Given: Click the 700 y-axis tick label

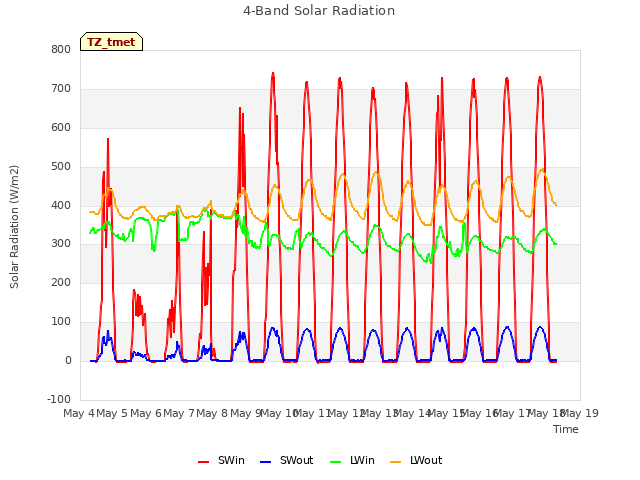Looking at the screenshot, I should click(61, 88).
